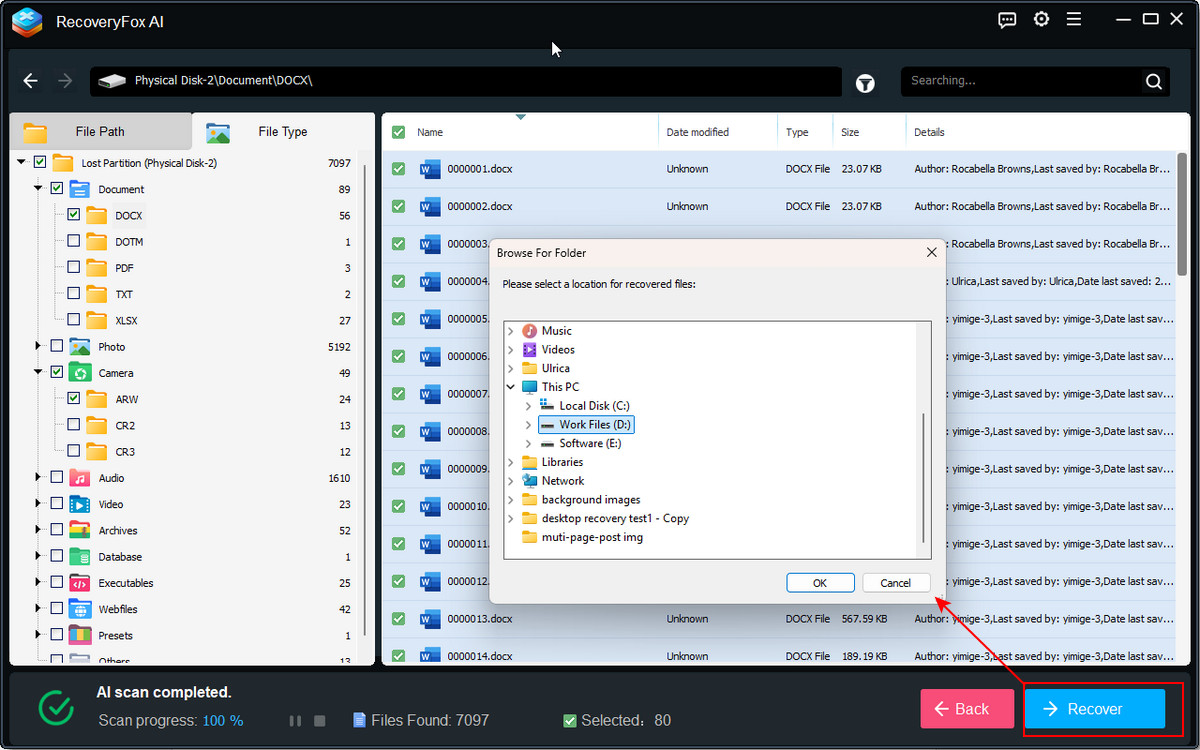Click the Video category icon
This screenshot has width=1200, height=750.
(x=80, y=504)
